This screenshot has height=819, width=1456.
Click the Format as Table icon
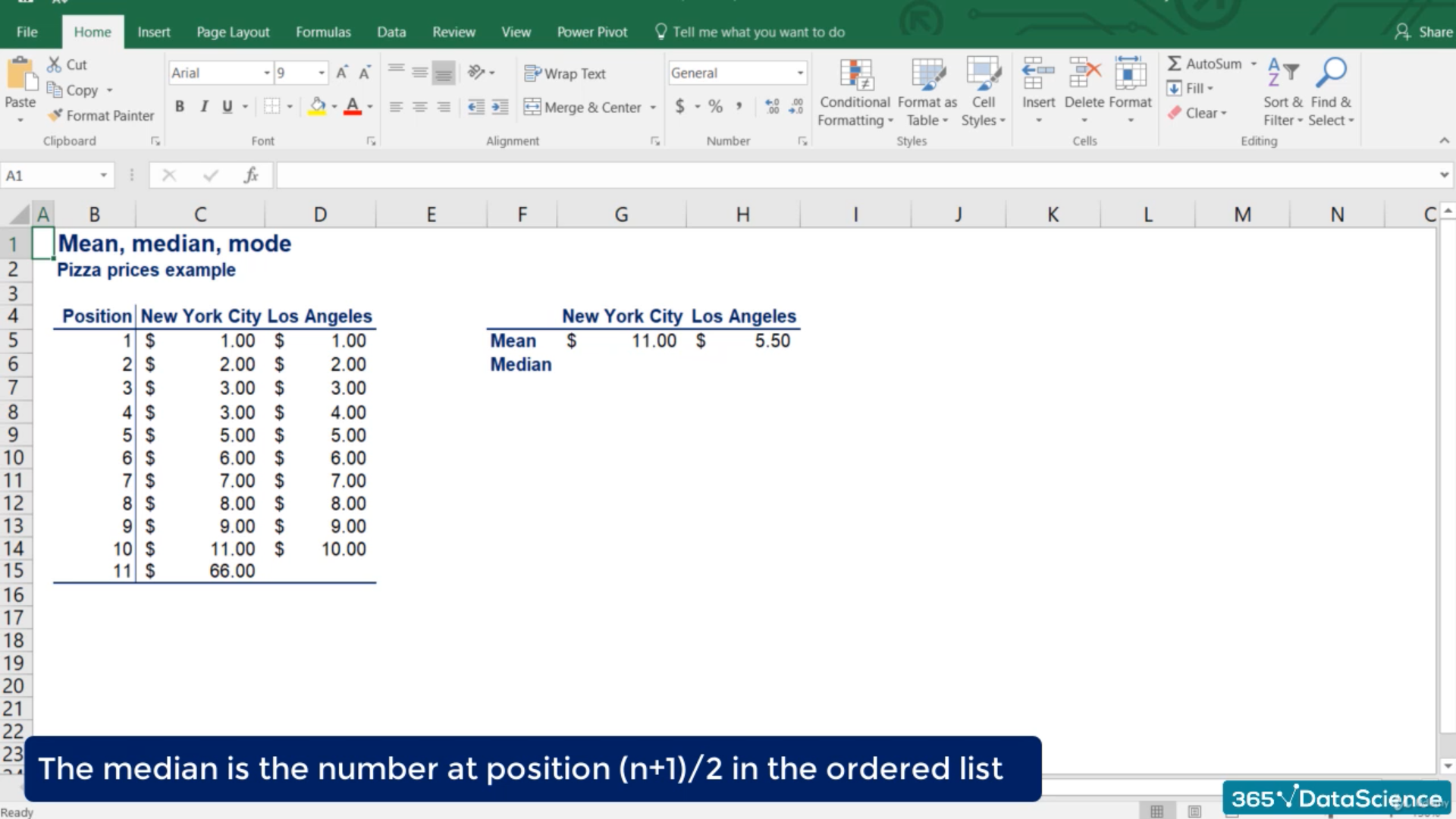click(927, 75)
